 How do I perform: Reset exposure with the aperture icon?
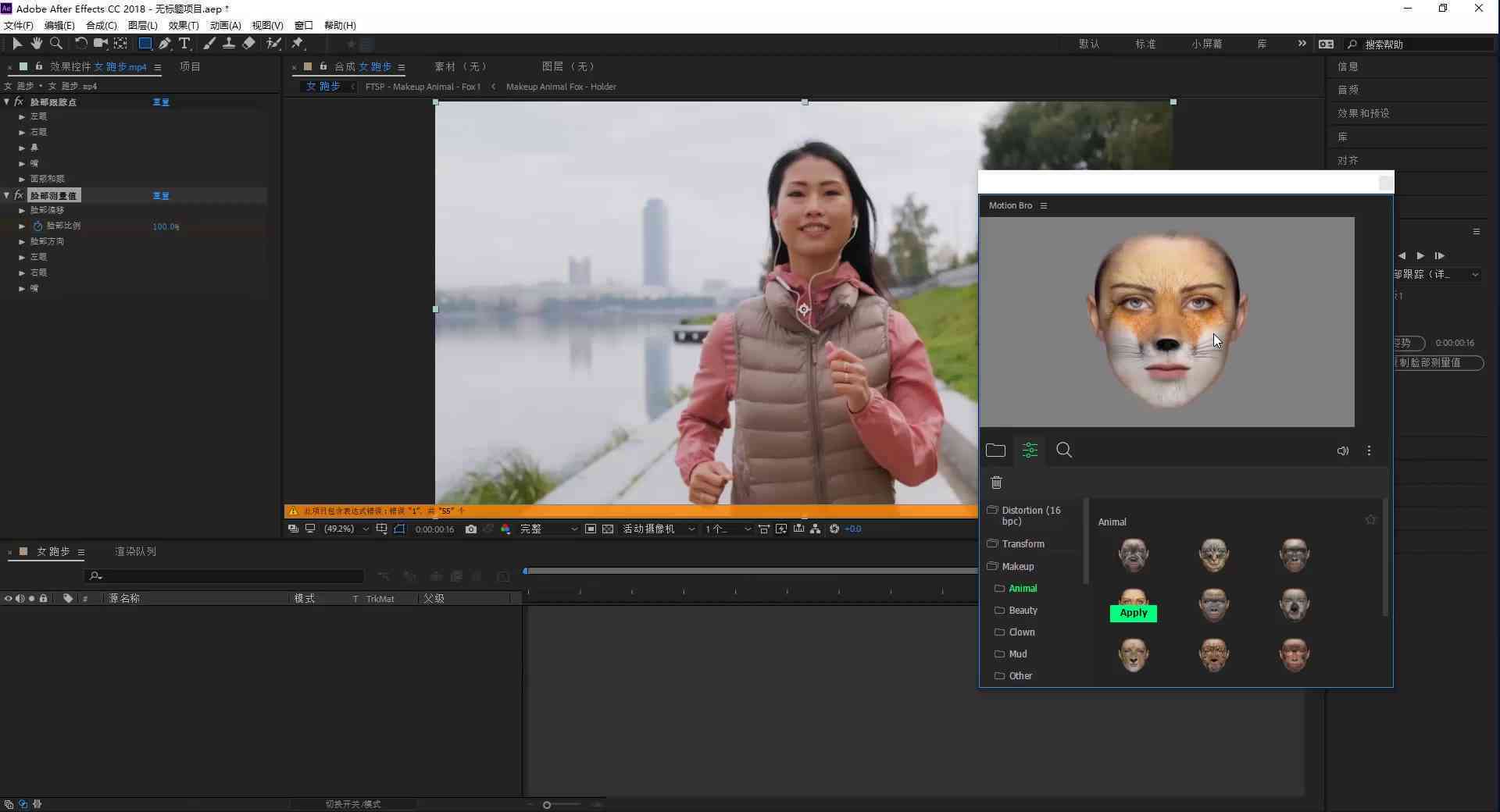834,529
